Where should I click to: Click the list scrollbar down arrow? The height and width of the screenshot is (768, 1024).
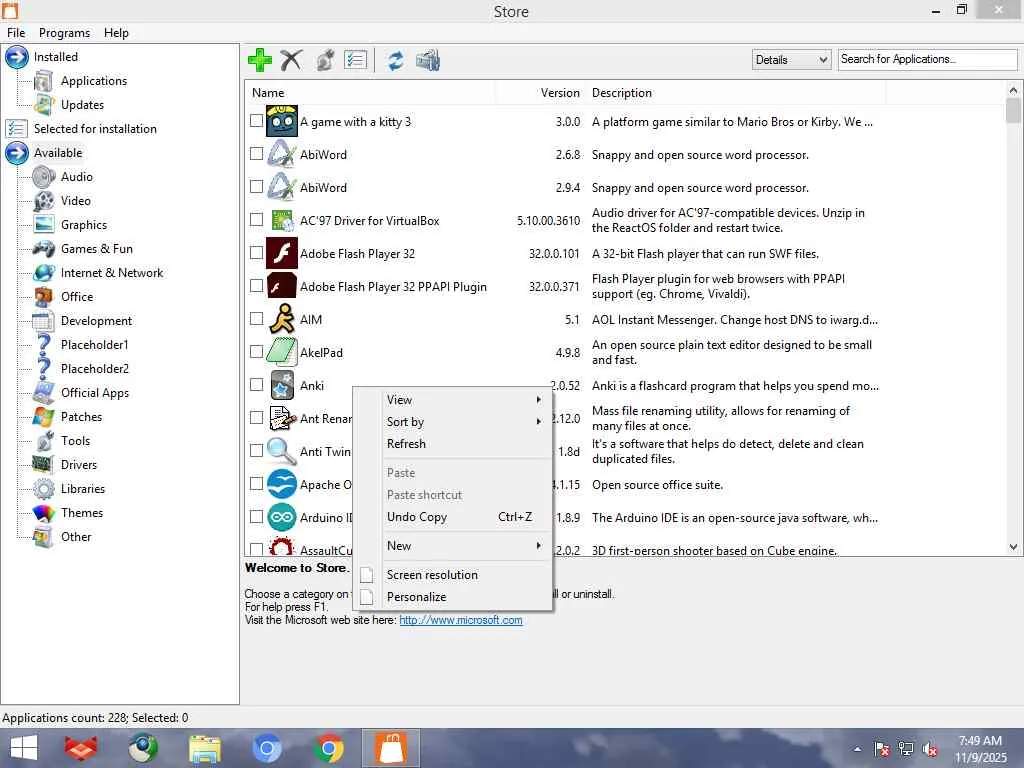coord(1013,547)
